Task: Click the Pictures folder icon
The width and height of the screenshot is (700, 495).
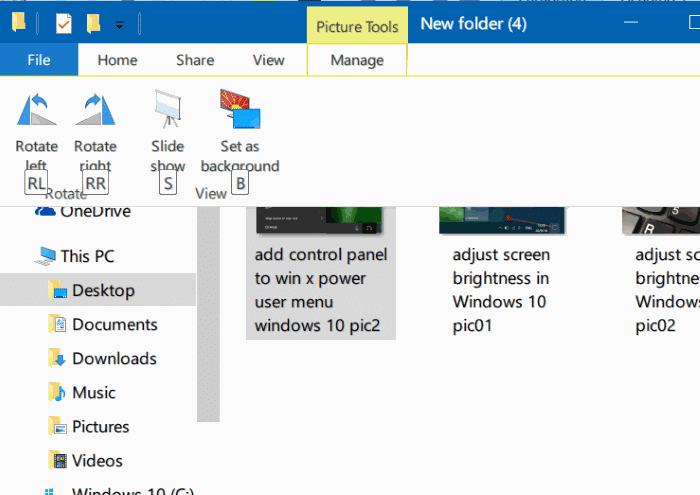Action: (x=57, y=426)
